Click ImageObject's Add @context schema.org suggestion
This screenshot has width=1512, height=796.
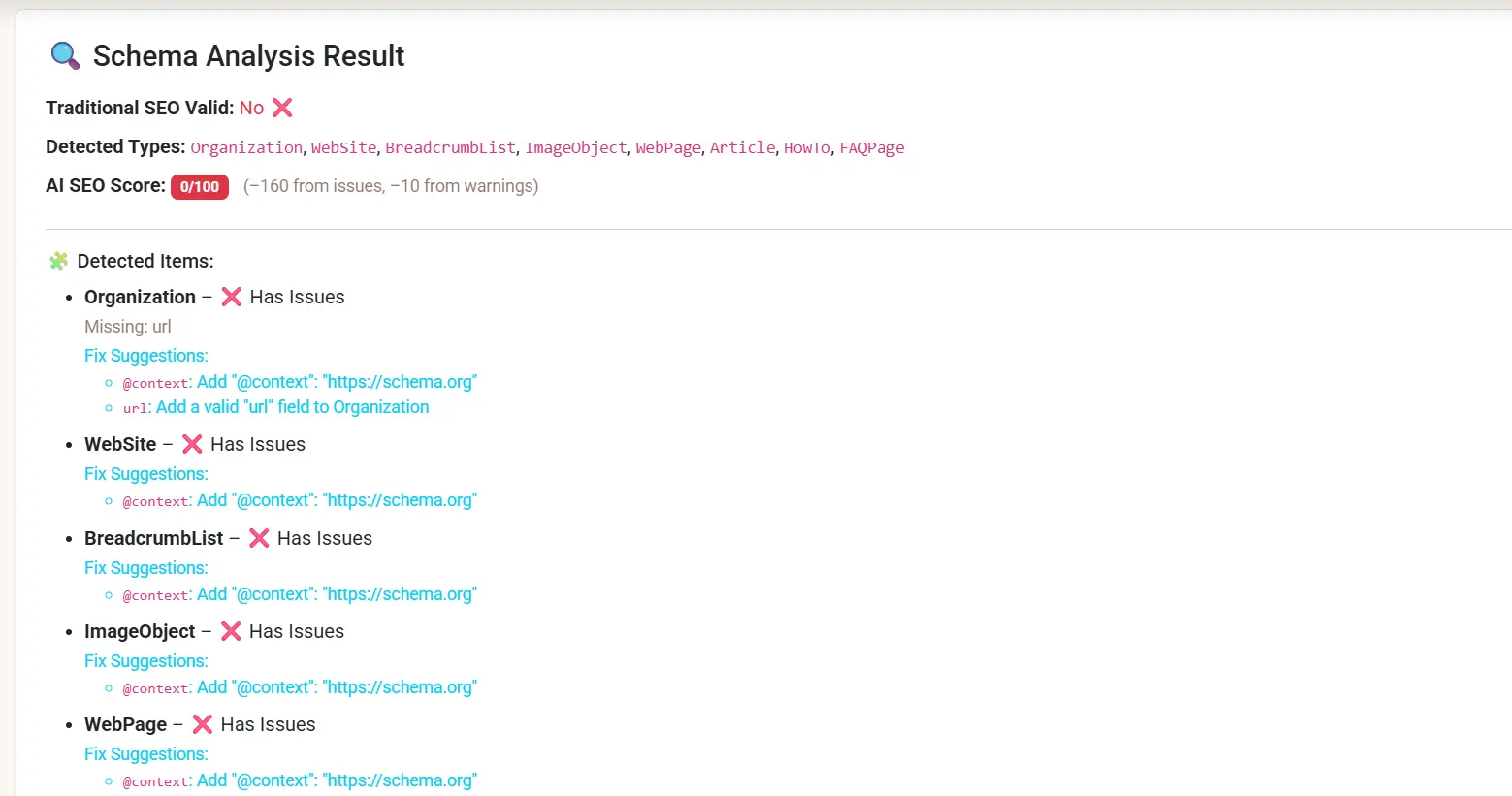[x=337, y=687]
